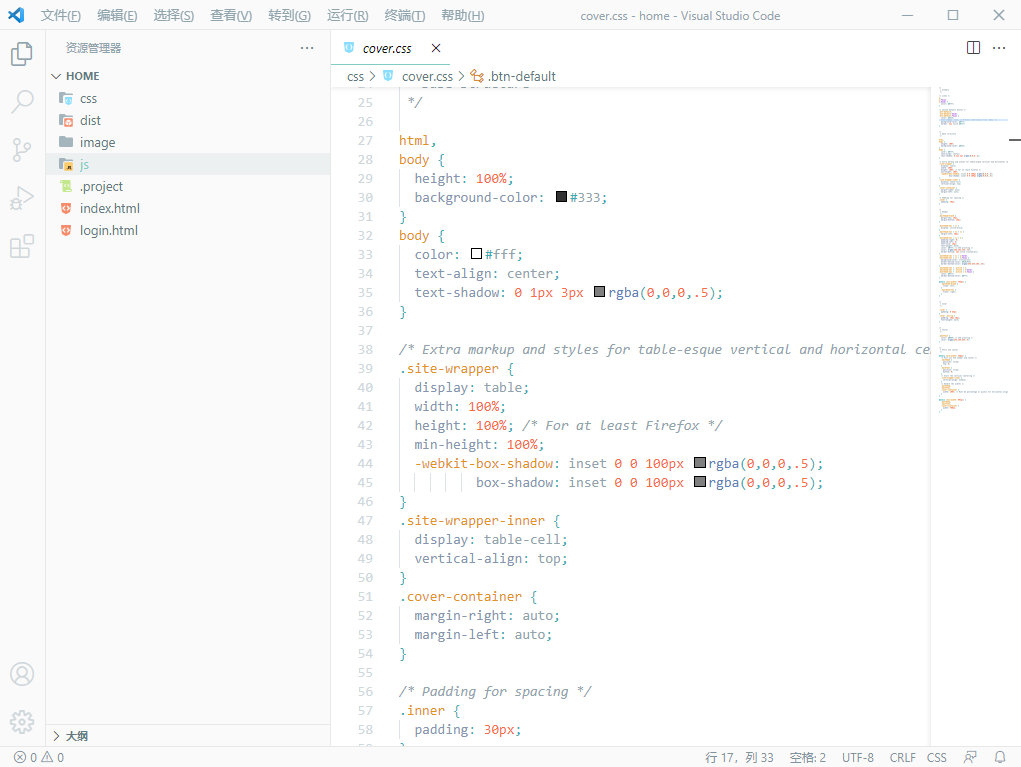Open editor More Actions menu

click(999, 48)
